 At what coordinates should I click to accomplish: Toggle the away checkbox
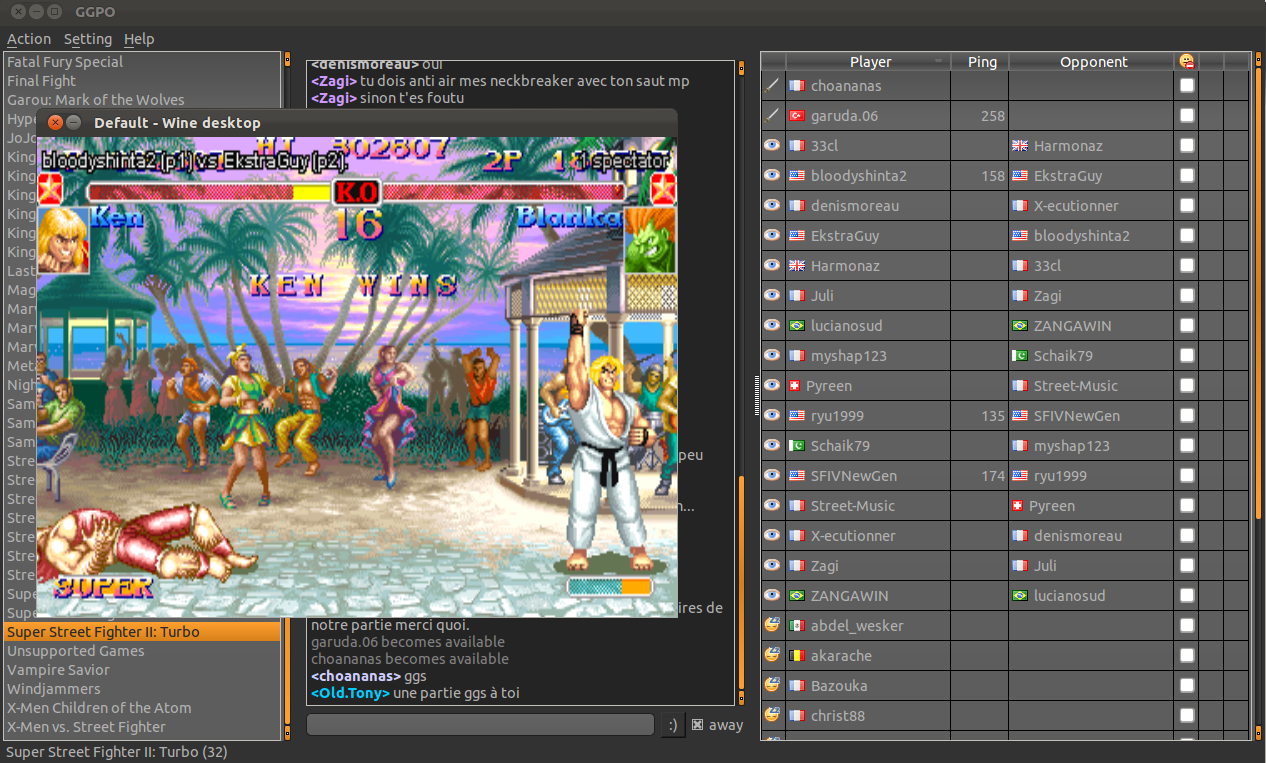697,725
